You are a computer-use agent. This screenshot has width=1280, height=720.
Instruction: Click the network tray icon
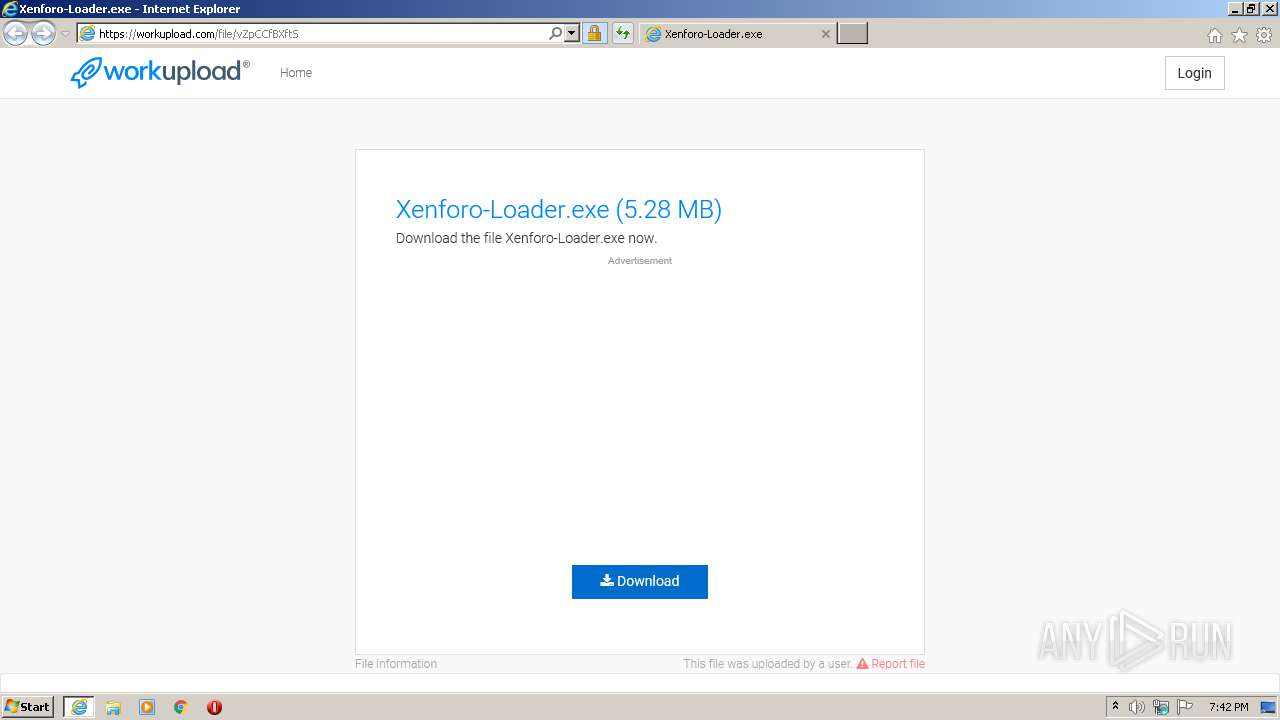coord(1161,707)
